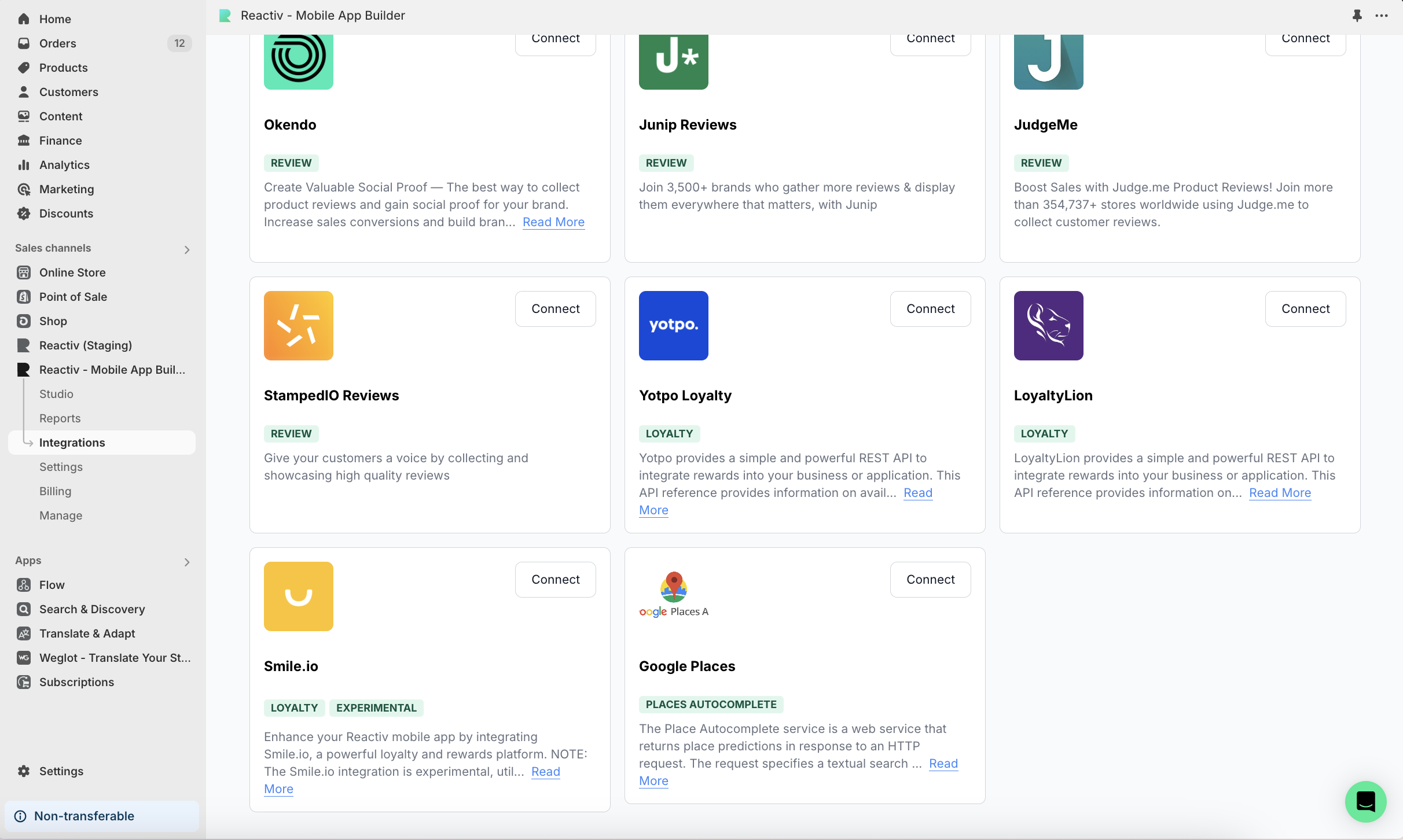Expand the Sales channels section
1403x840 pixels.
186,249
